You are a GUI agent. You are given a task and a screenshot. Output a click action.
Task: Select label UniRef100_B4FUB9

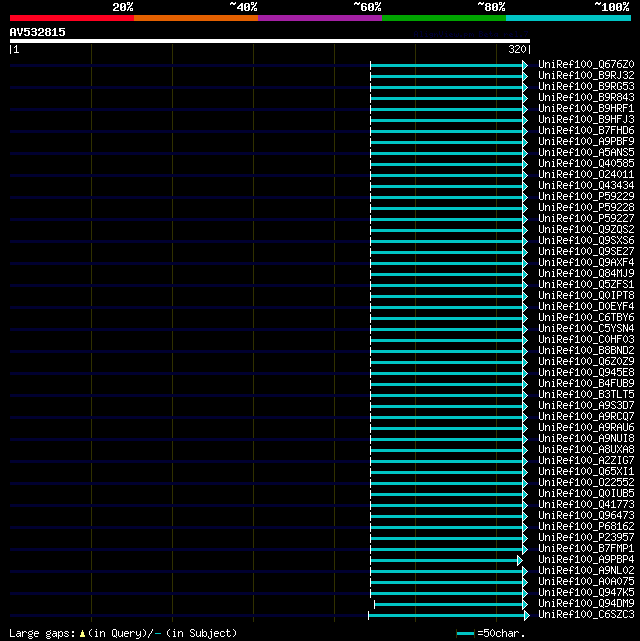tap(586, 383)
